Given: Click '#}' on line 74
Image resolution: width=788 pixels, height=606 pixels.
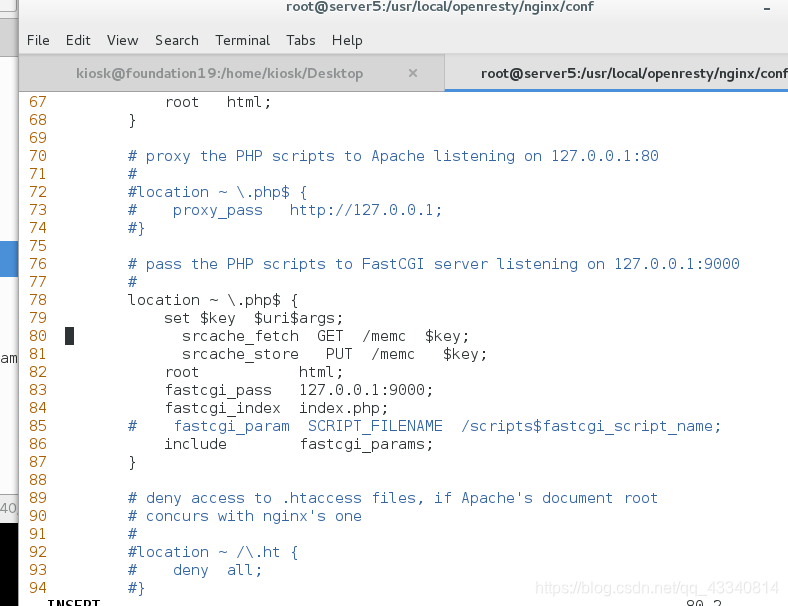Looking at the screenshot, I should coord(136,228).
